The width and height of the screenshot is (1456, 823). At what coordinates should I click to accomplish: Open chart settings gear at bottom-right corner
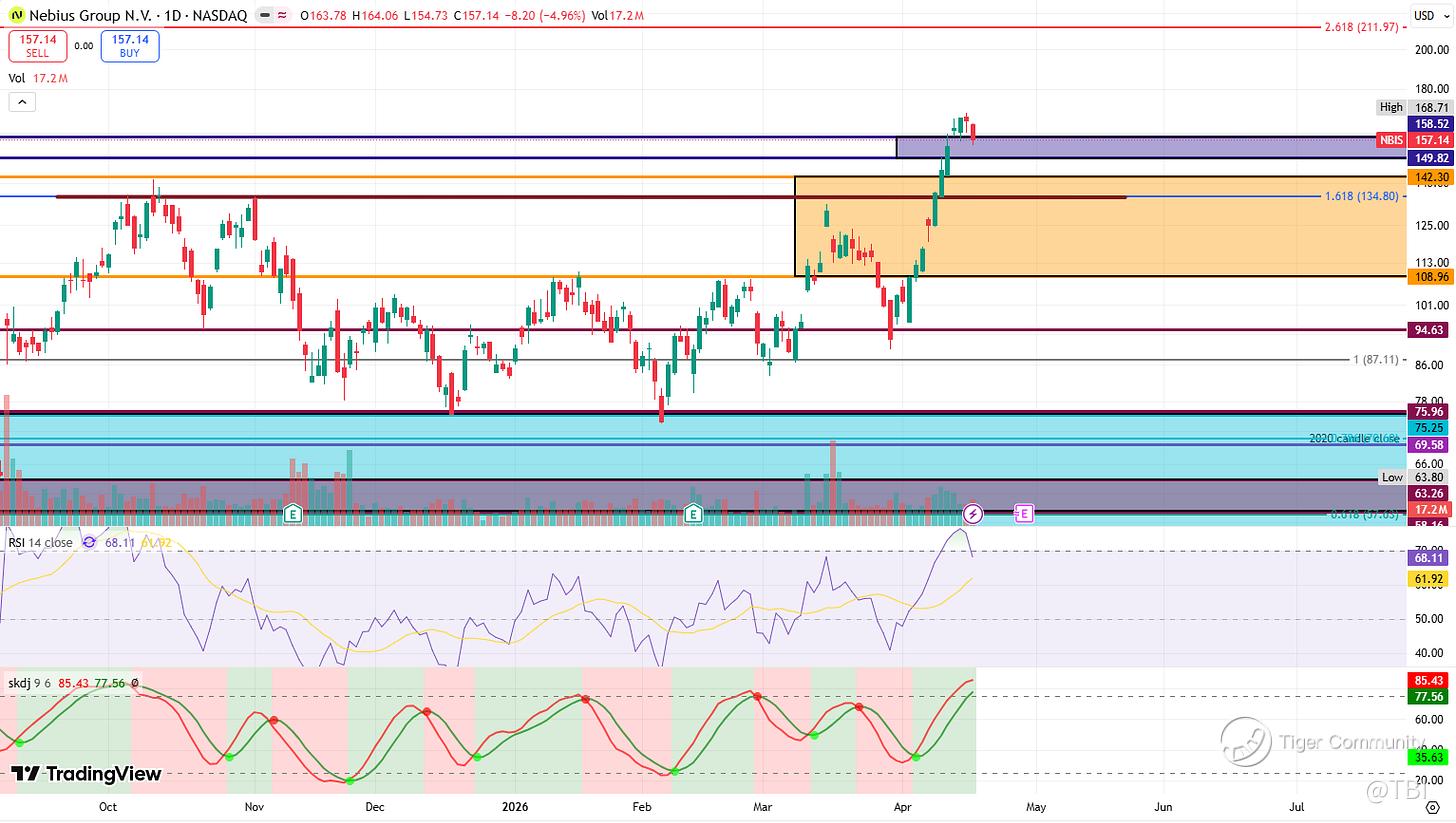coord(1432,806)
